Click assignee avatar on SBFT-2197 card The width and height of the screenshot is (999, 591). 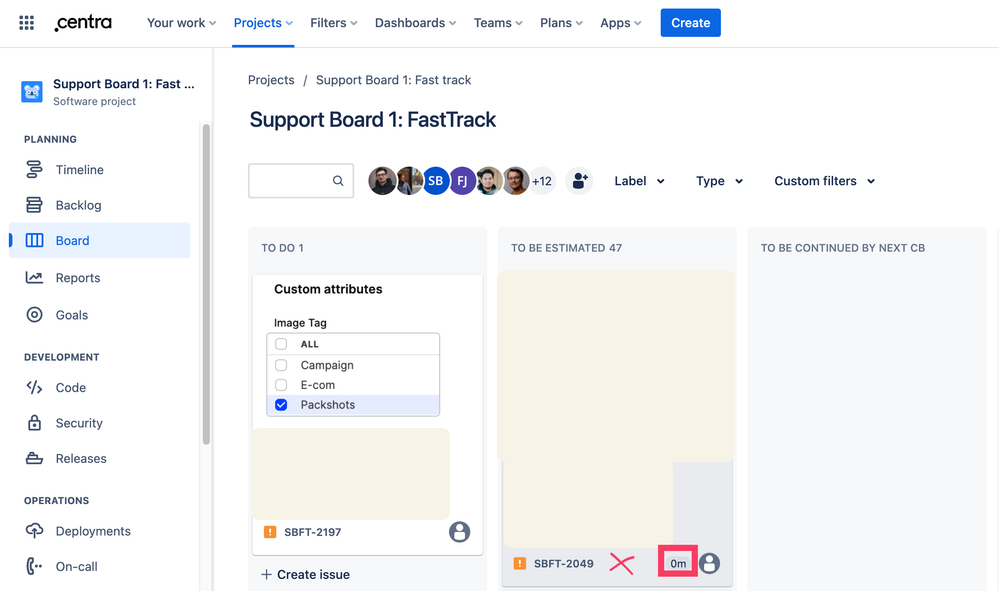pos(459,532)
